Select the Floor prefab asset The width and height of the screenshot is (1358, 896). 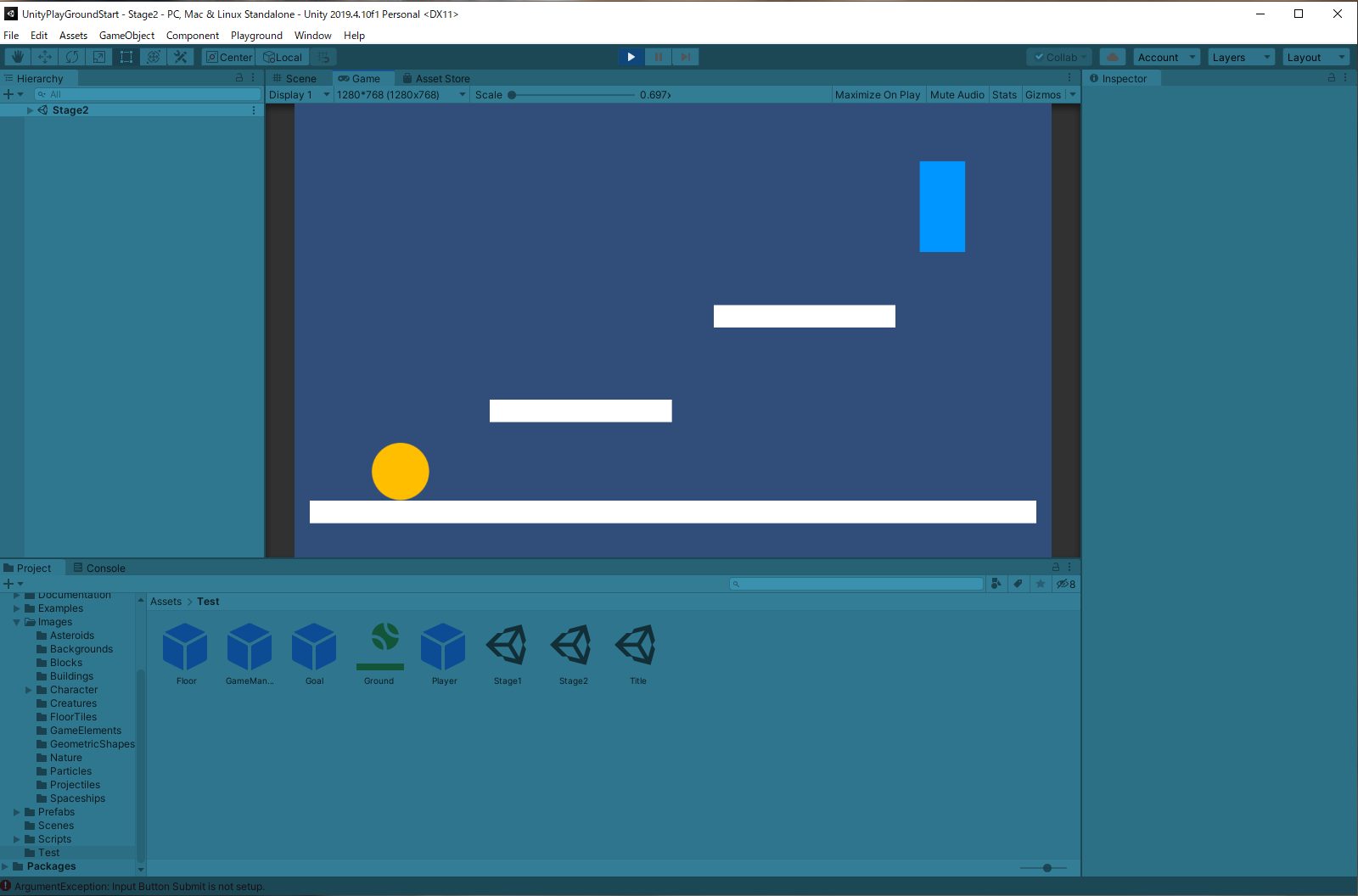pyautogui.click(x=185, y=653)
